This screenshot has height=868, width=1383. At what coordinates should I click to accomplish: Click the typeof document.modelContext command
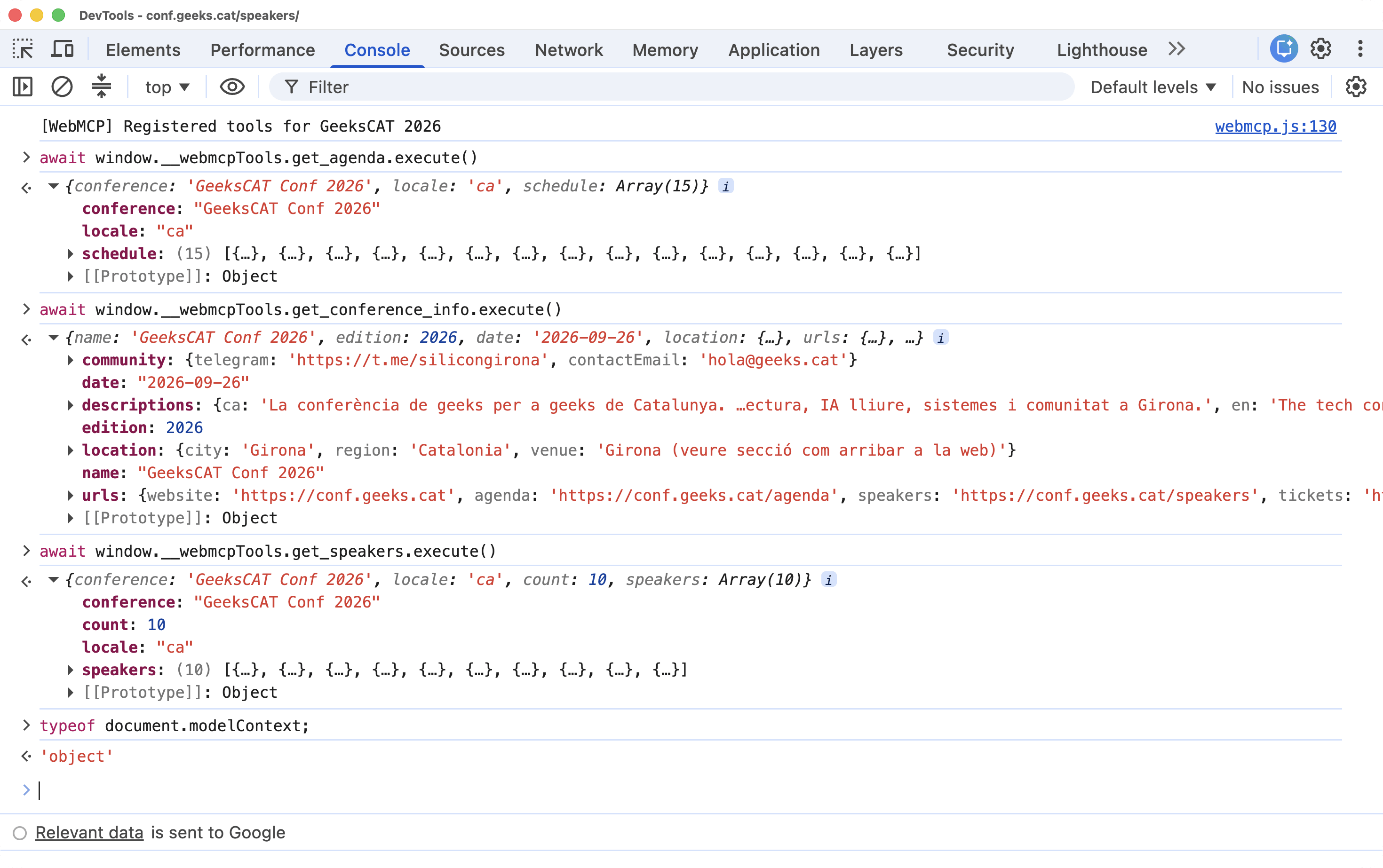(x=174, y=726)
